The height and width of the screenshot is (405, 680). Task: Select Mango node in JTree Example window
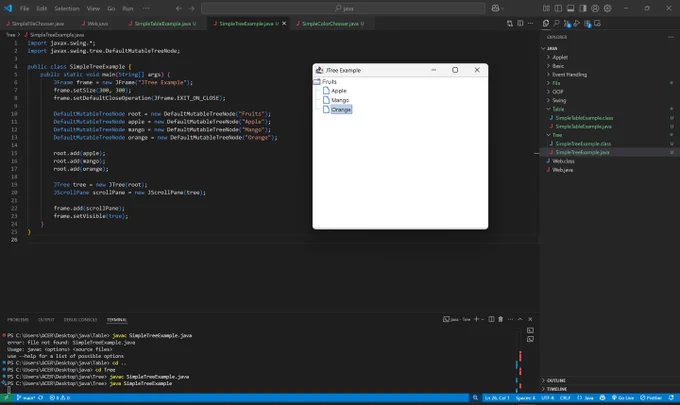coord(340,100)
